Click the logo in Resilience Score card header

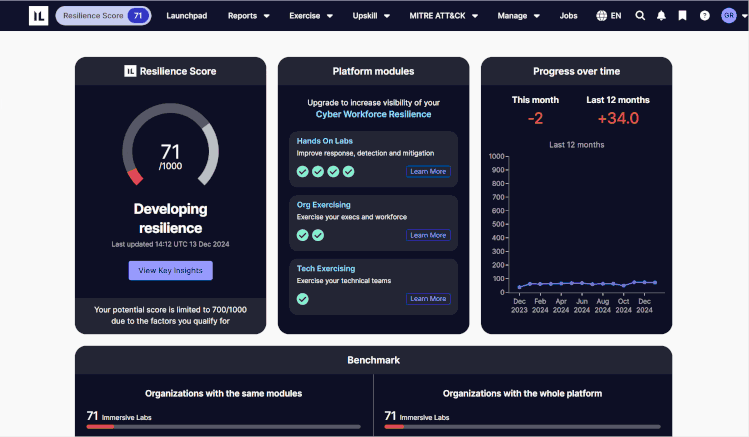pyautogui.click(x=130, y=71)
